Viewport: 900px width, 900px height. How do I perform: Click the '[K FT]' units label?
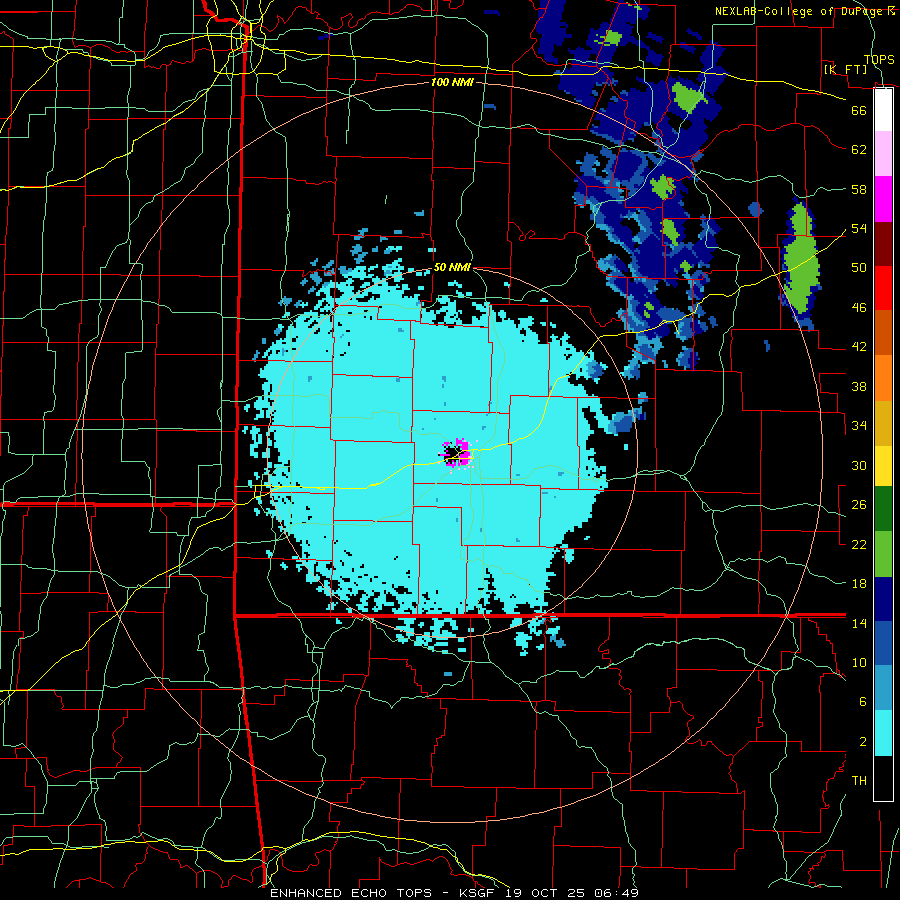tap(846, 69)
